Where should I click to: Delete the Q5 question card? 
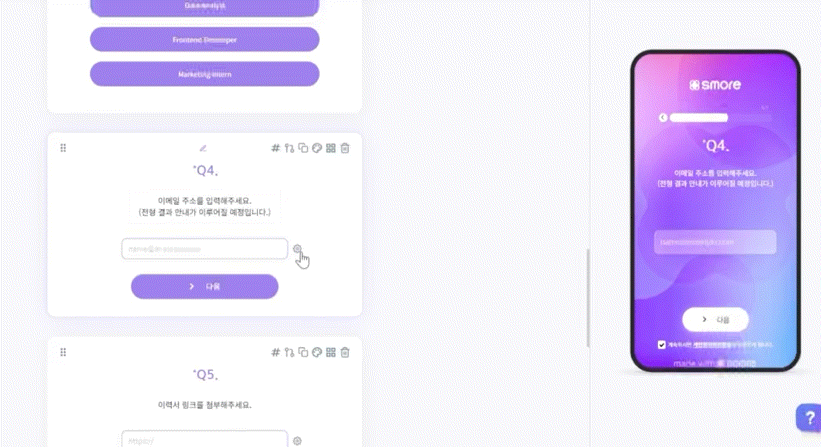click(x=345, y=352)
